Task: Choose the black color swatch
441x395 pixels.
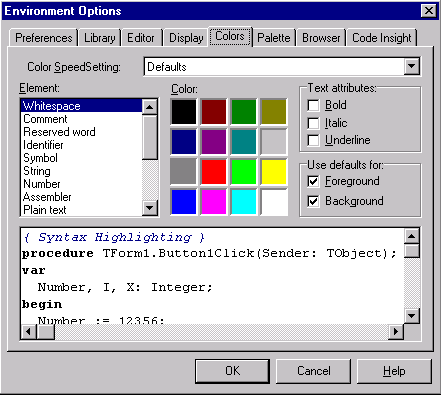Action: tap(183, 112)
